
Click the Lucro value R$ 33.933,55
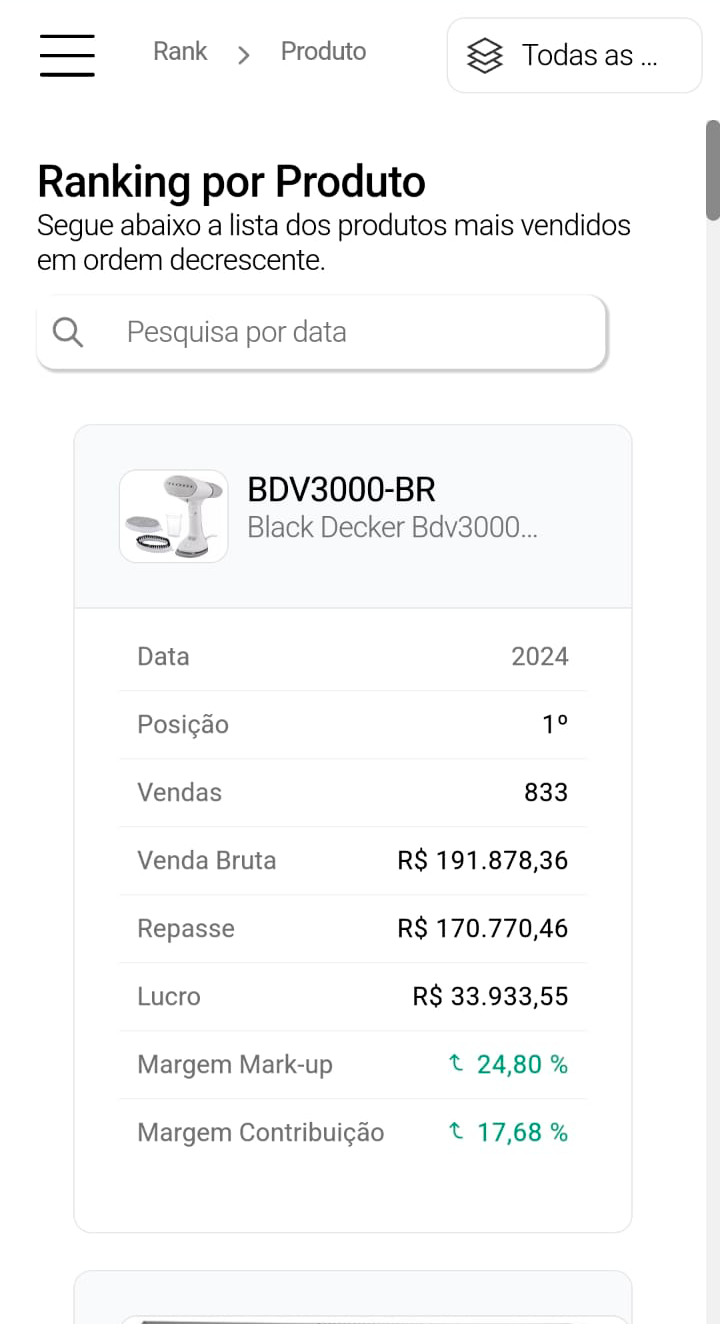pyautogui.click(x=490, y=997)
